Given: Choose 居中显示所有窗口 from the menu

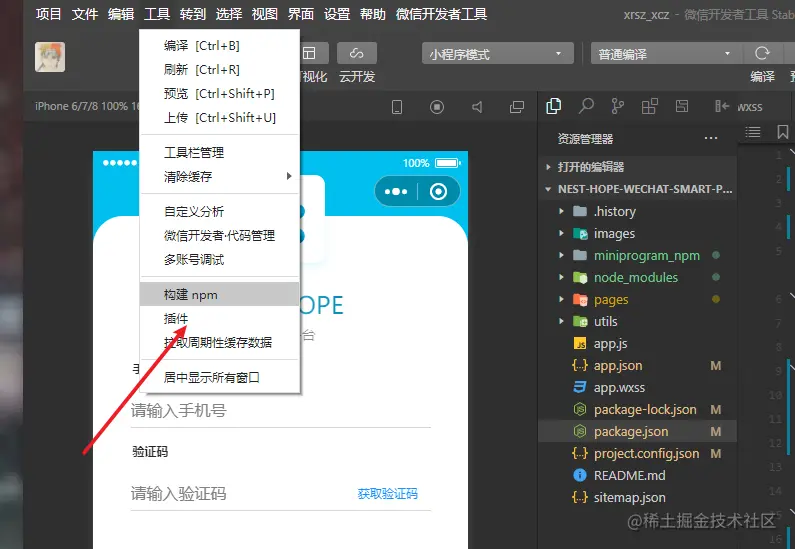Looking at the screenshot, I should [220, 378].
